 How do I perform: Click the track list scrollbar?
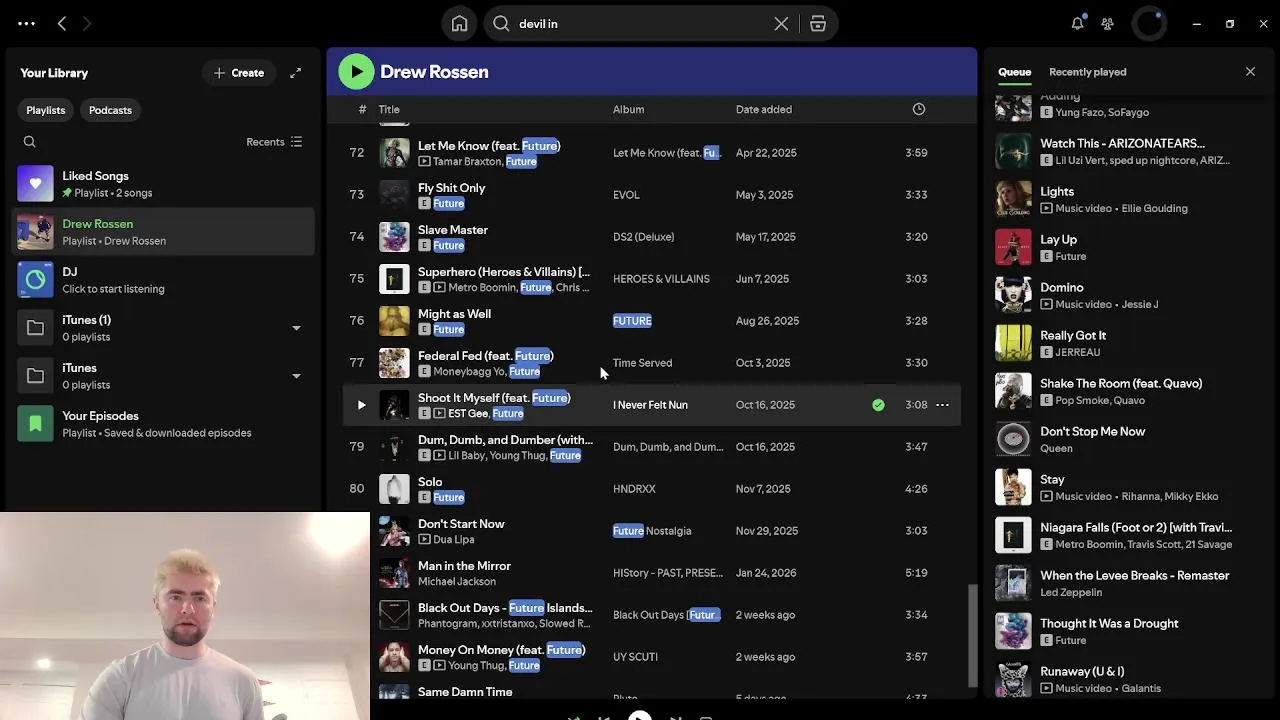(972, 636)
